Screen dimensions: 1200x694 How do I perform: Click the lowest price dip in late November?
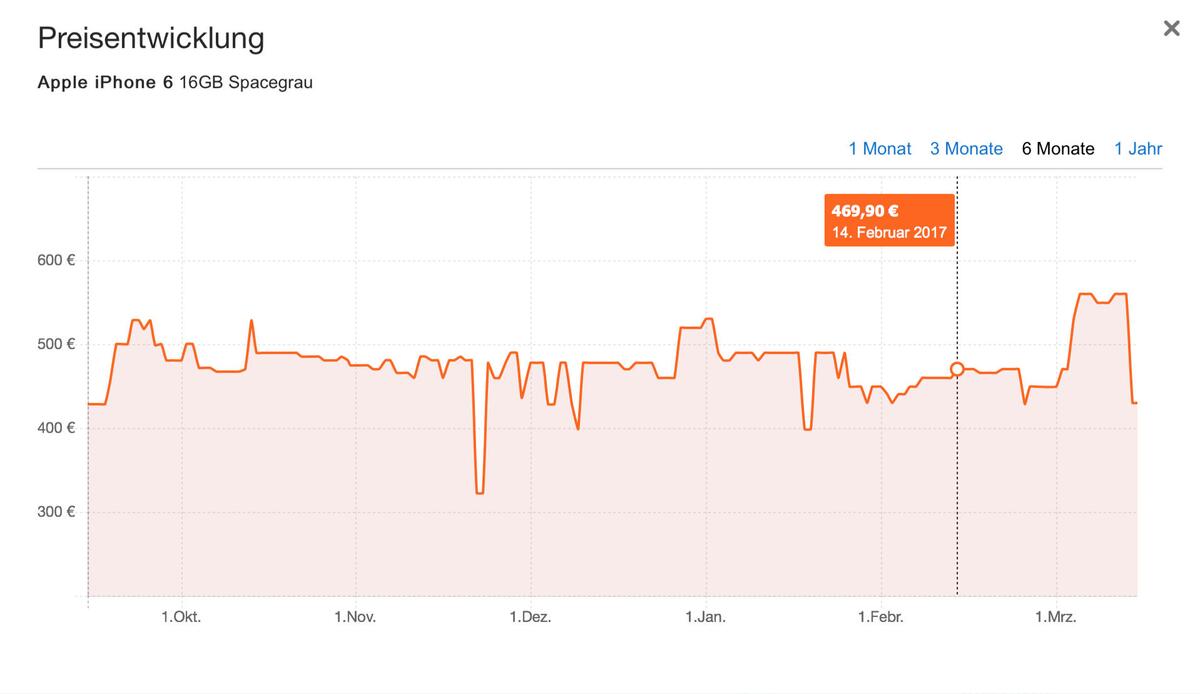tap(480, 492)
